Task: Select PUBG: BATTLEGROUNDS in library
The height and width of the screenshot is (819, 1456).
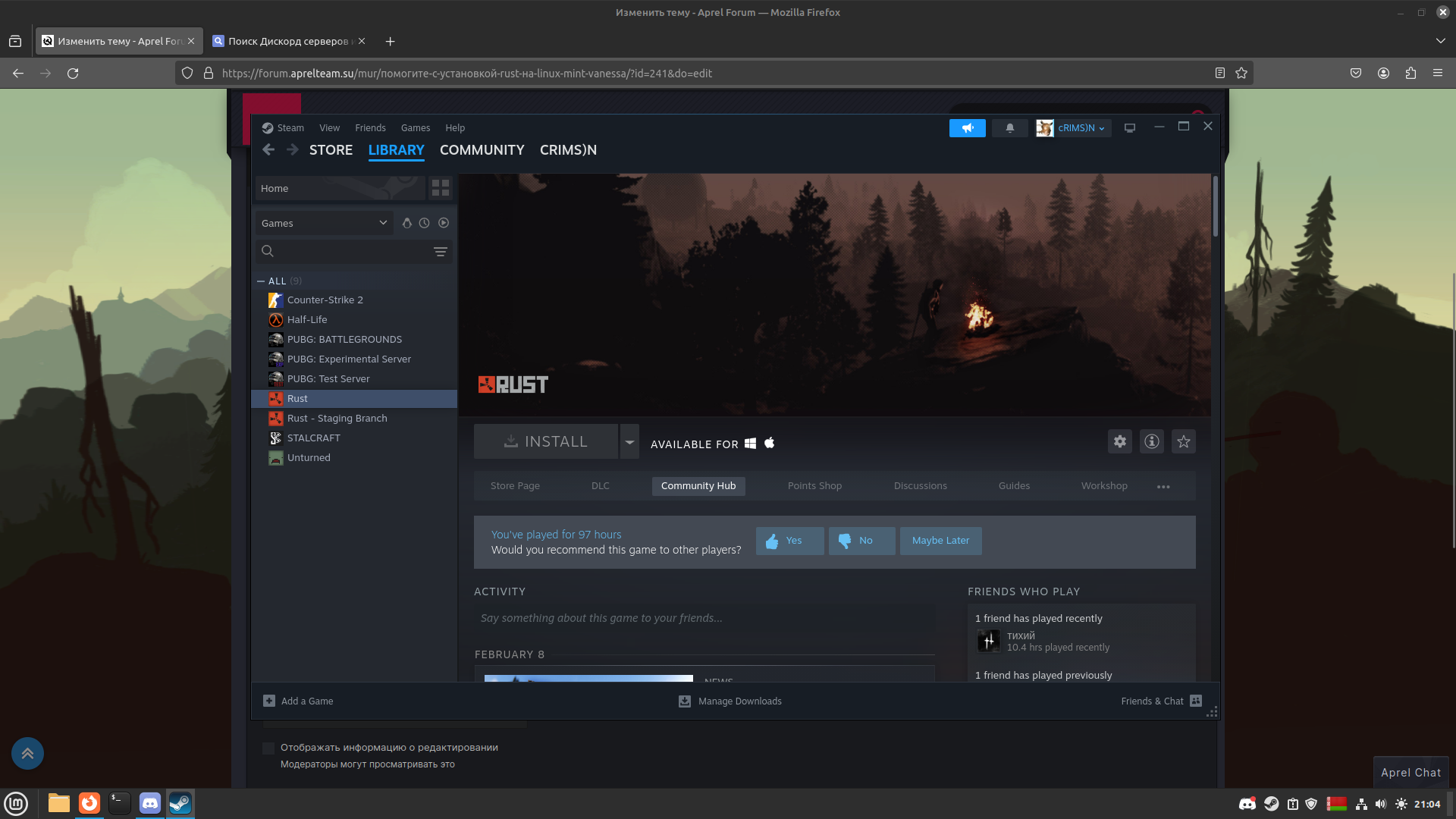Action: pyautogui.click(x=355, y=340)
